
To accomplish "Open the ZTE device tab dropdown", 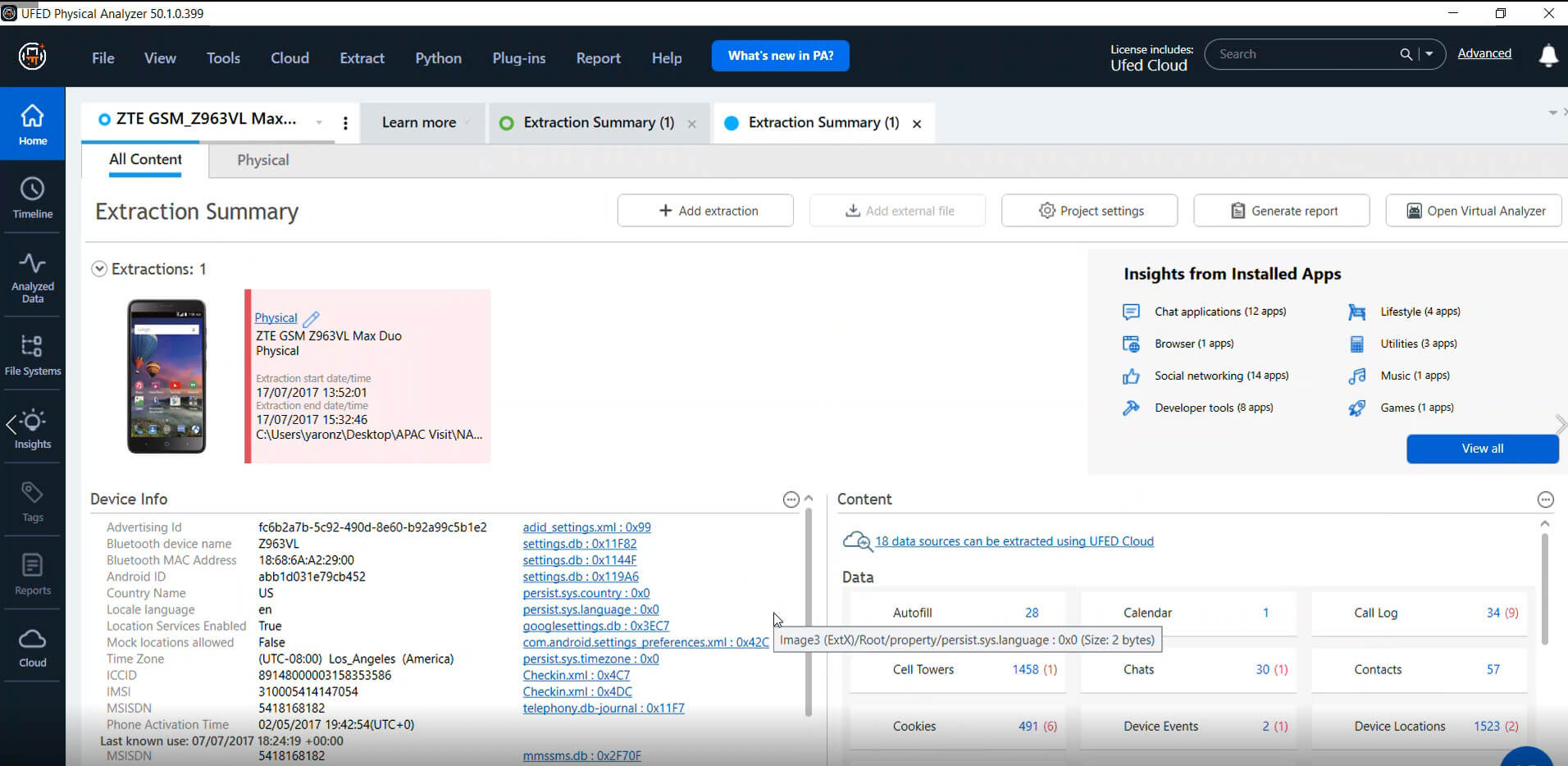I will [x=319, y=123].
